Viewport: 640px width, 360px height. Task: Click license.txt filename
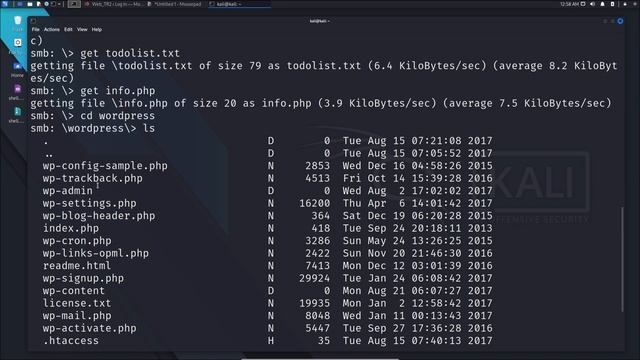[77, 303]
